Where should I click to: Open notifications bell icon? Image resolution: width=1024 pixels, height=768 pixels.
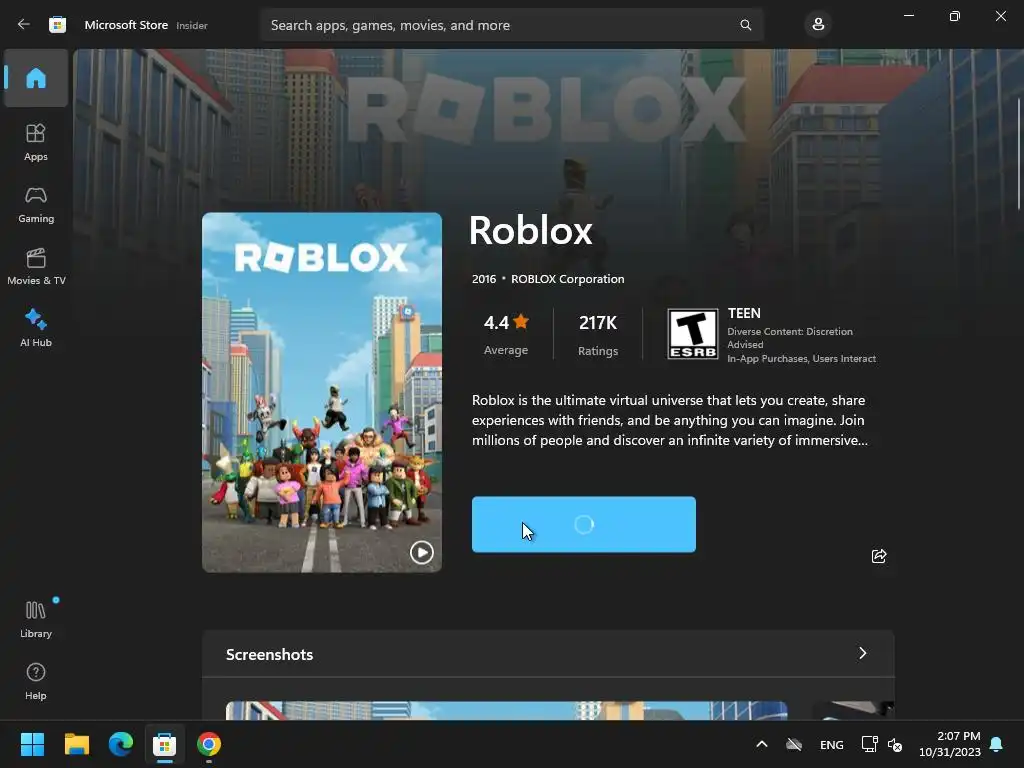pyautogui.click(x=997, y=744)
